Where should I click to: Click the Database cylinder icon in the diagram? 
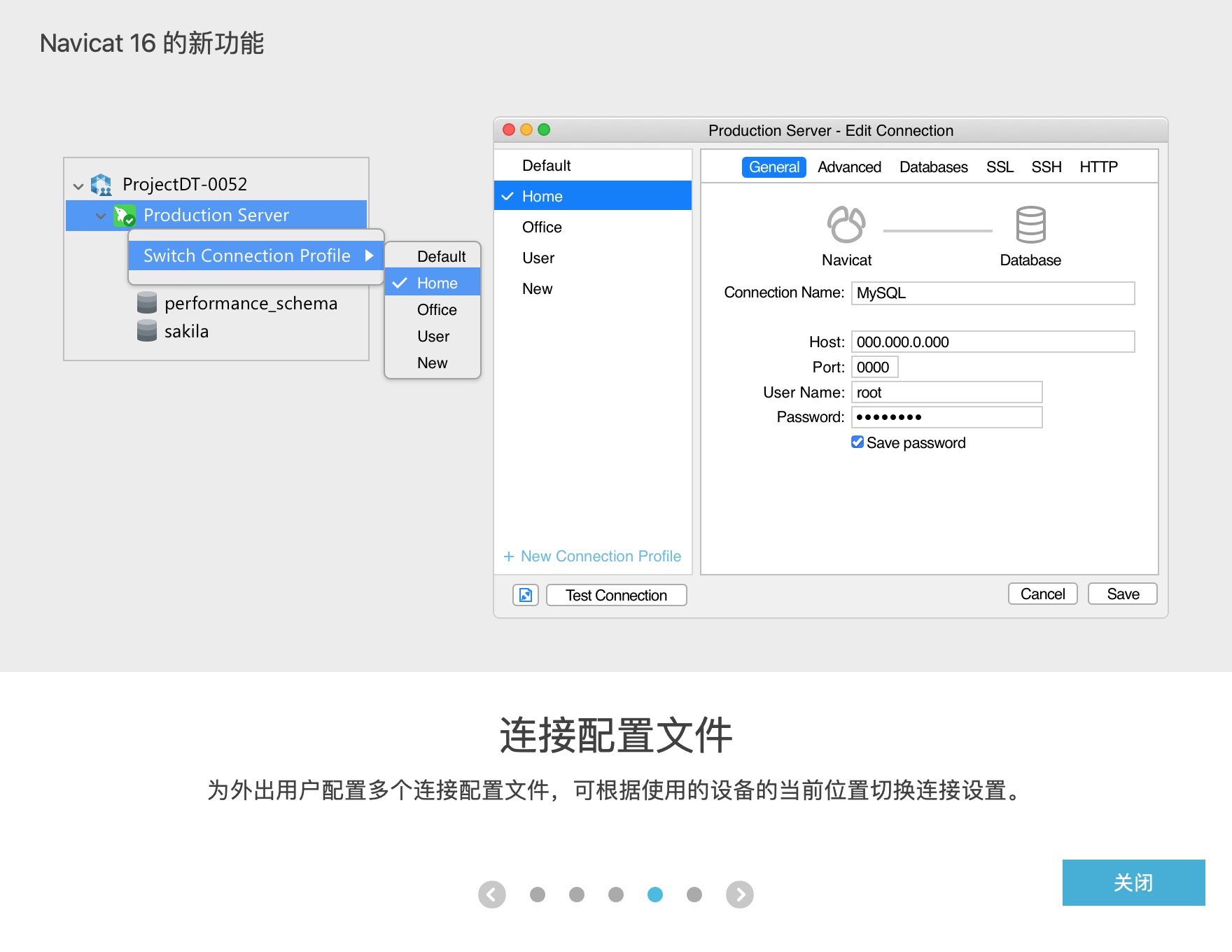click(x=1030, y=225)
